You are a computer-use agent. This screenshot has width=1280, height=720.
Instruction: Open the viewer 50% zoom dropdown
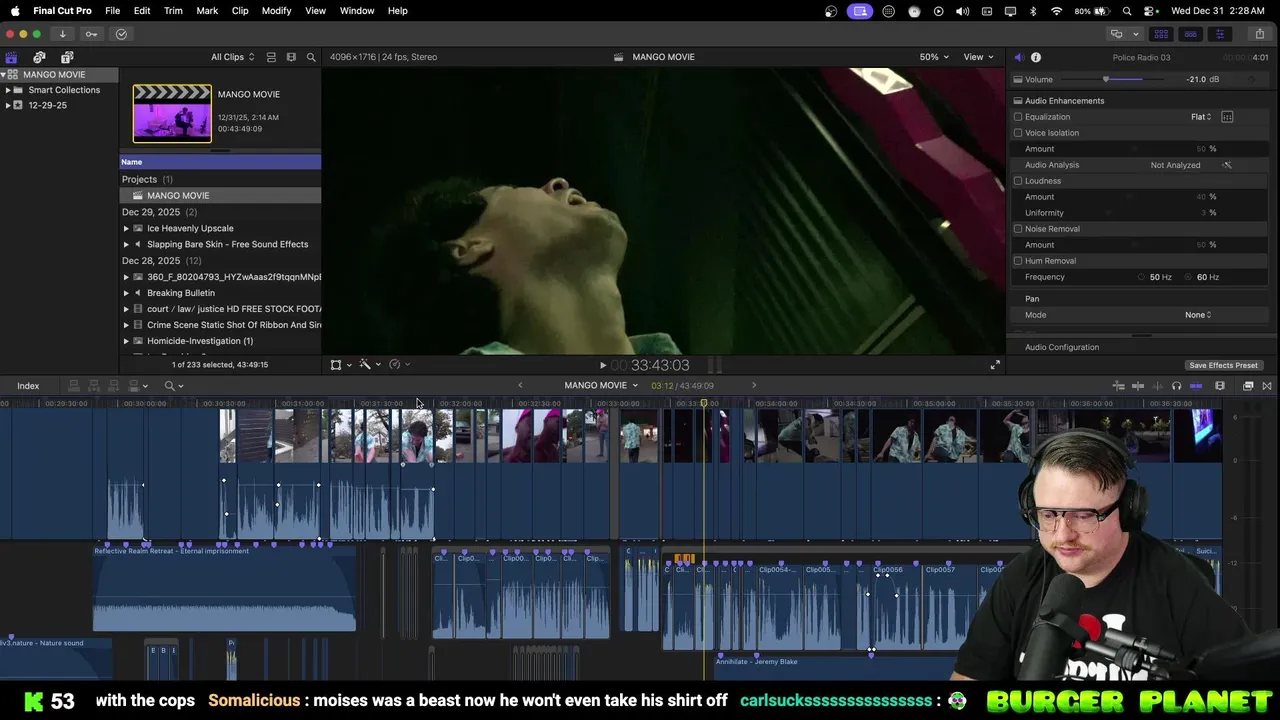(935, 57)
